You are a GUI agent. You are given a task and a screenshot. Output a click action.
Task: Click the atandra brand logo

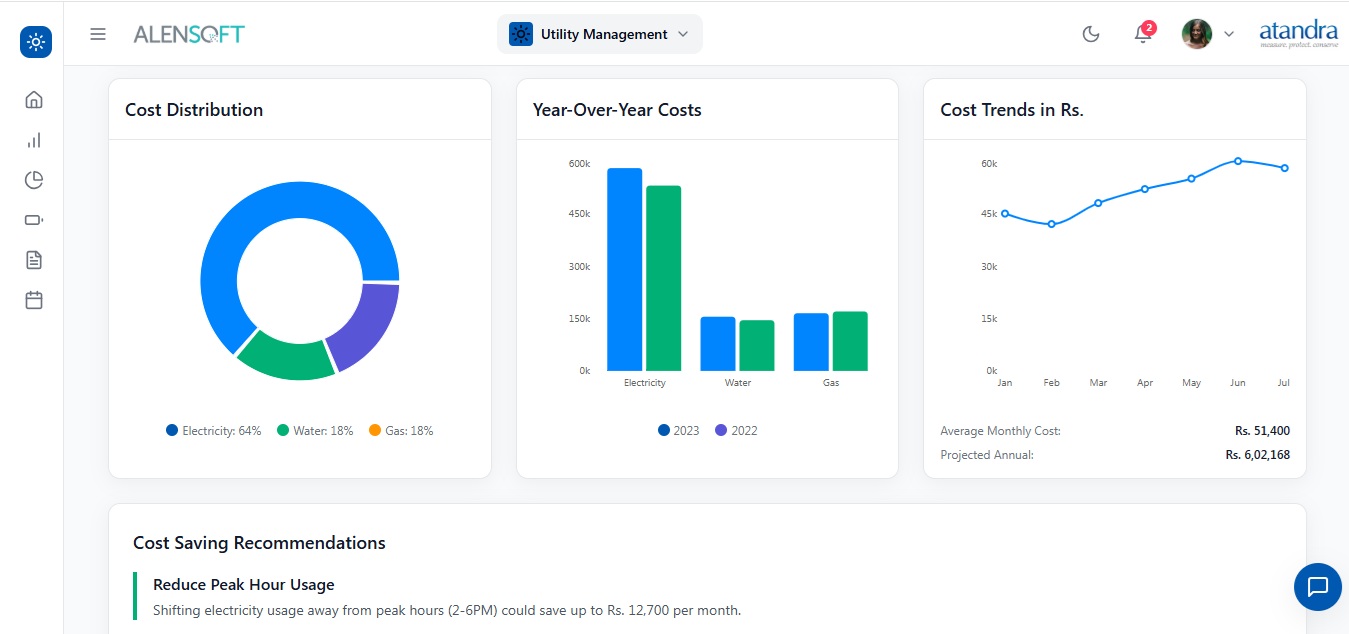[1298, 34]
